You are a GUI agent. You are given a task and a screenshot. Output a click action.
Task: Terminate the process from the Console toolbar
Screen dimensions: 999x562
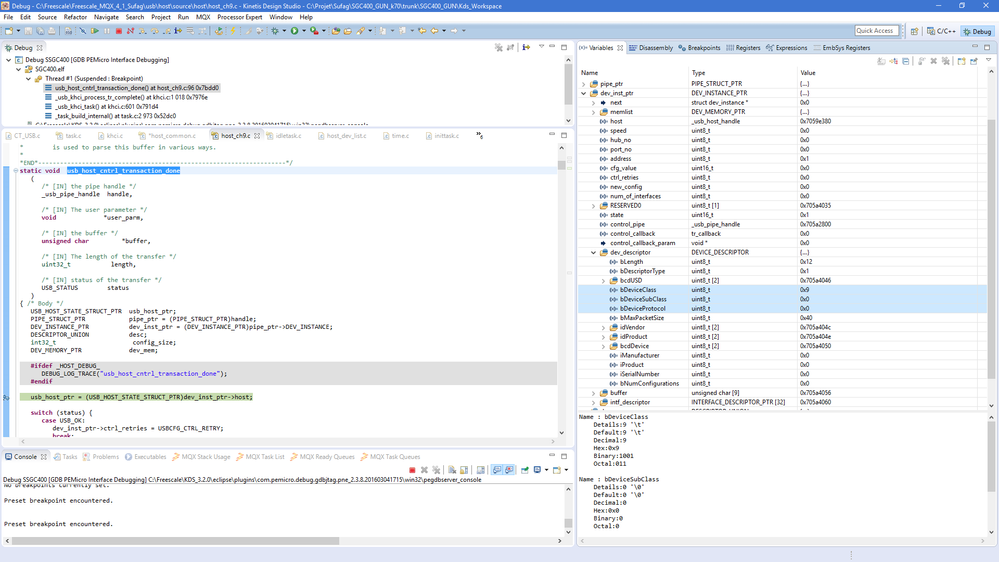coord(412,470)
